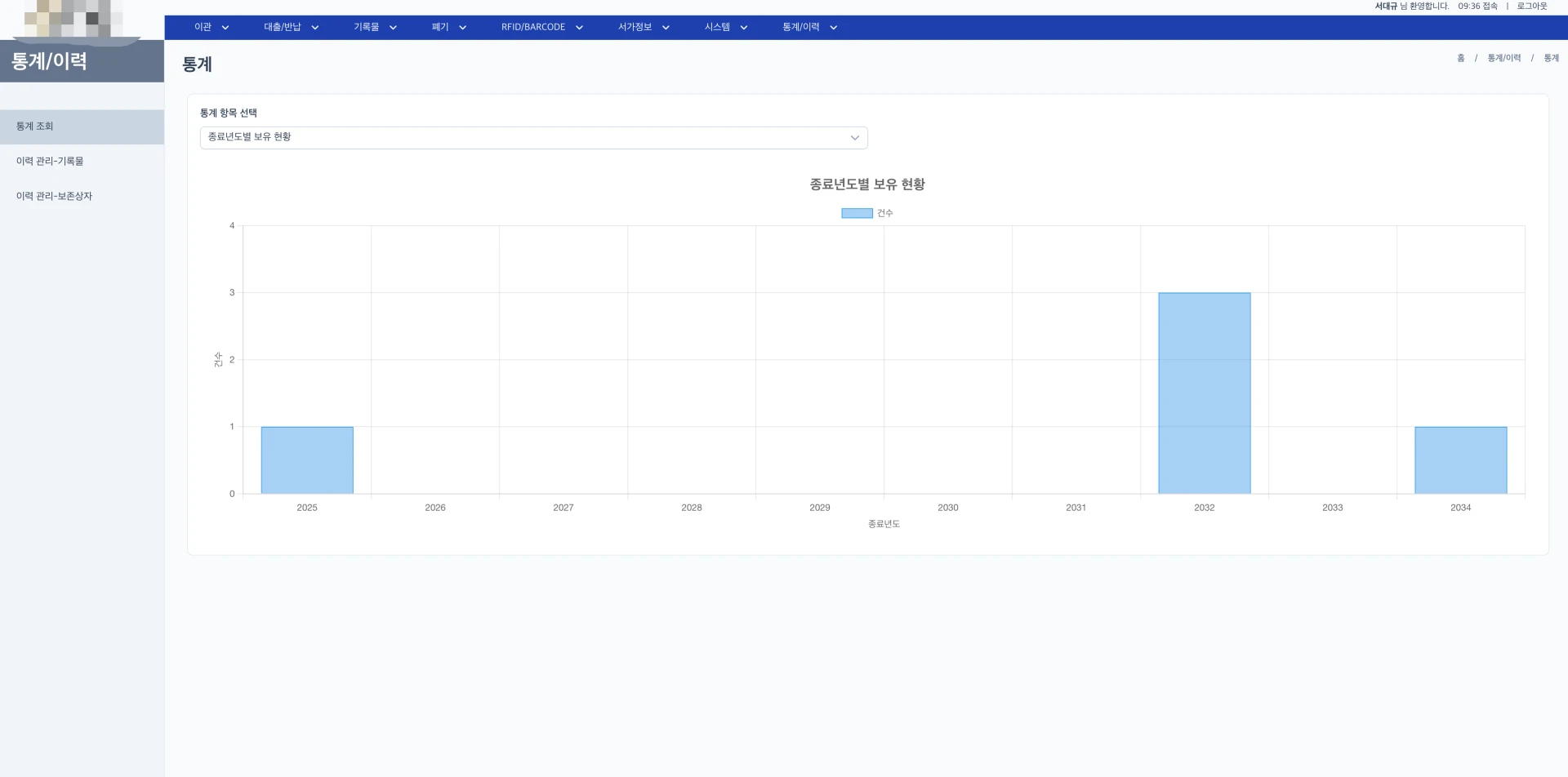Open the 통계 항목 선택 dropdown
This screenshot has width=1568, height=777.
coord(533,137)
